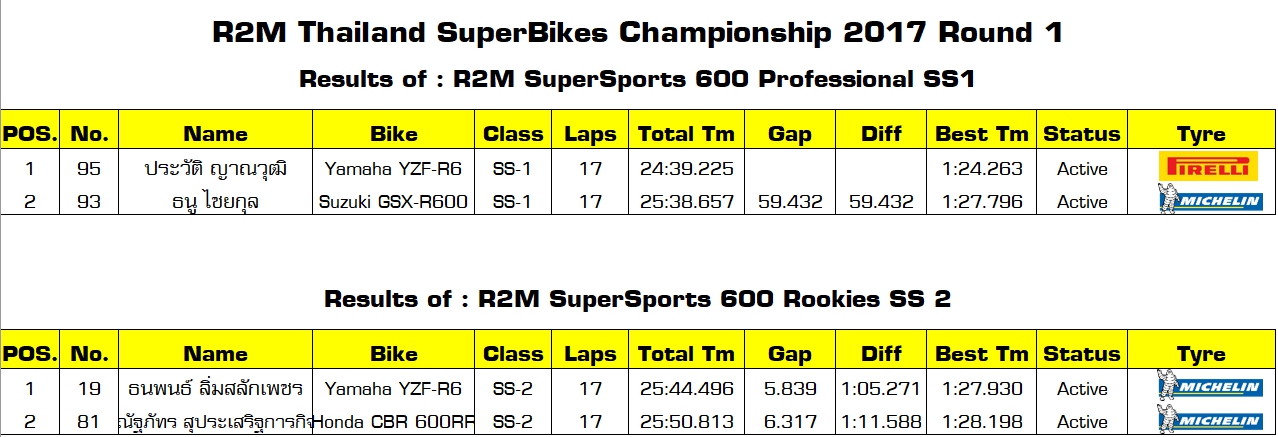Select best time 1:27.796 cell

click(x=982, y=201)
